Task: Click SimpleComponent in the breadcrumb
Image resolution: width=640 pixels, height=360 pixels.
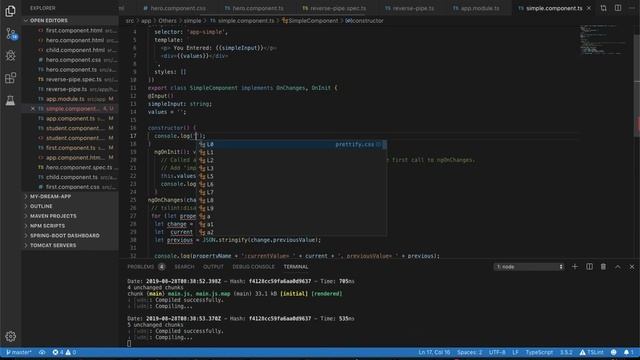Action: tap(311, 20)
